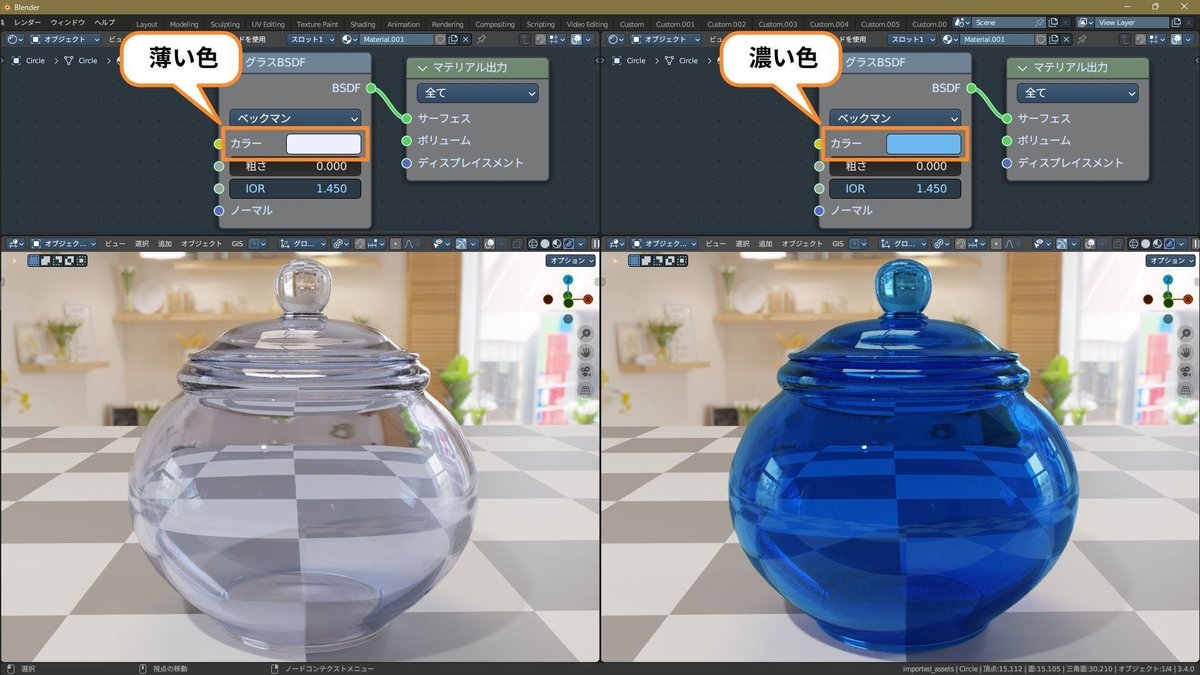Viewport: 1200px width, 675px height.
Task: Open ベックマン distribution dropdown in right Glass node
Action: pos(895,118)
